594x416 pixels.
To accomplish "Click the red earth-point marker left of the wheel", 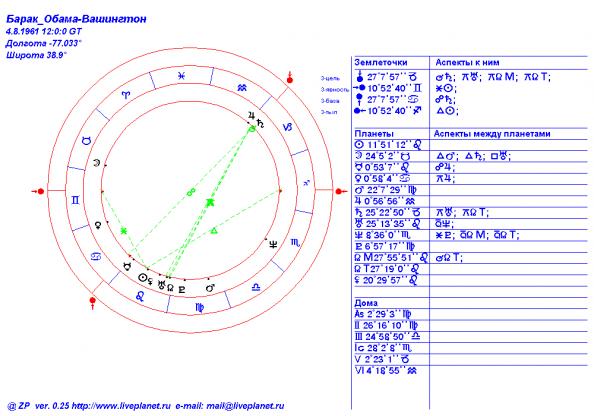I will pos(38,191).
